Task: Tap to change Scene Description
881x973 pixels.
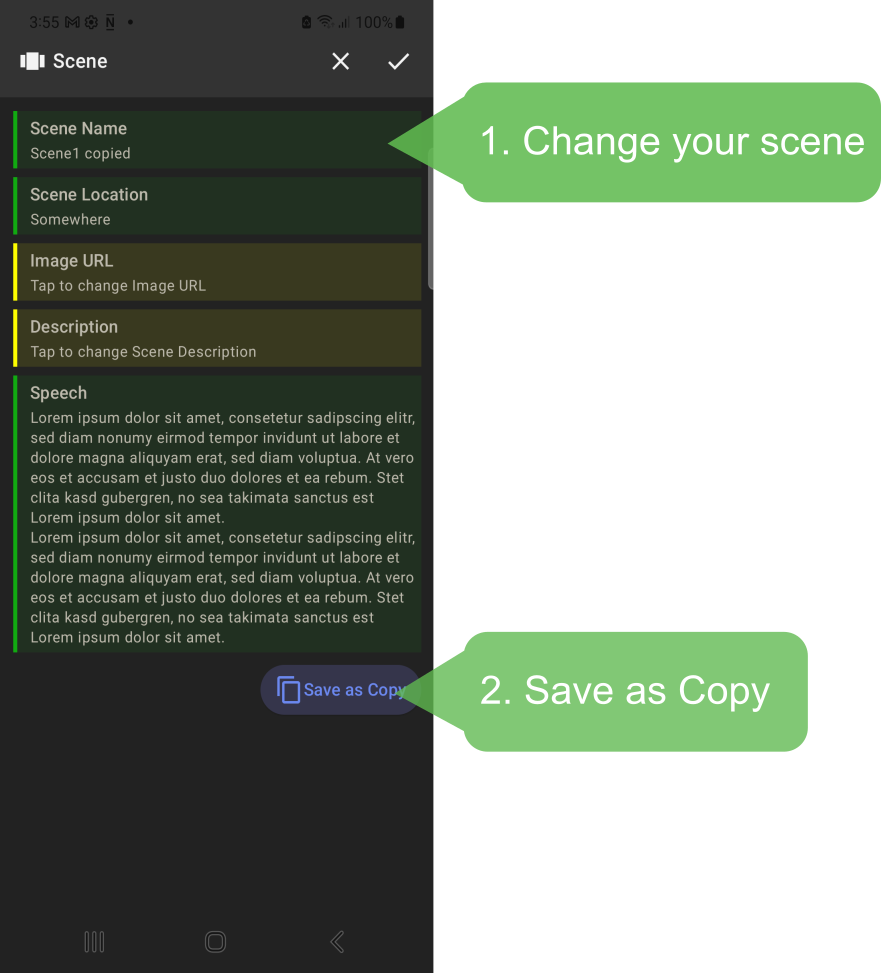Action: 217,338
